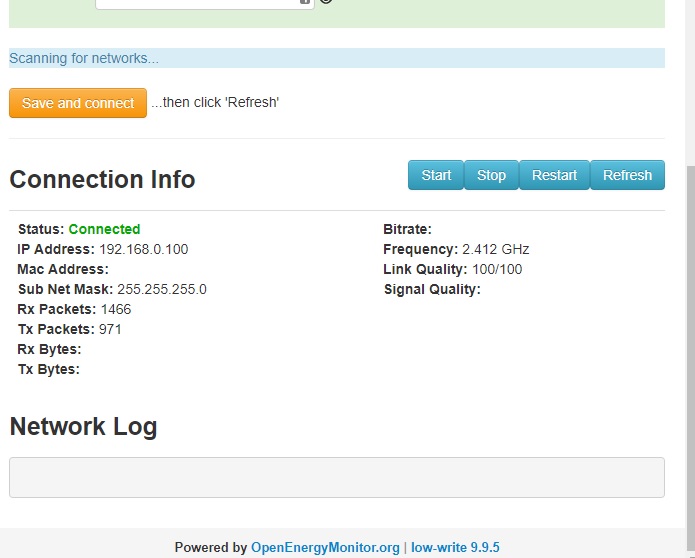Restart the WiFi connection
695x558 pixels.
(554, 175)
